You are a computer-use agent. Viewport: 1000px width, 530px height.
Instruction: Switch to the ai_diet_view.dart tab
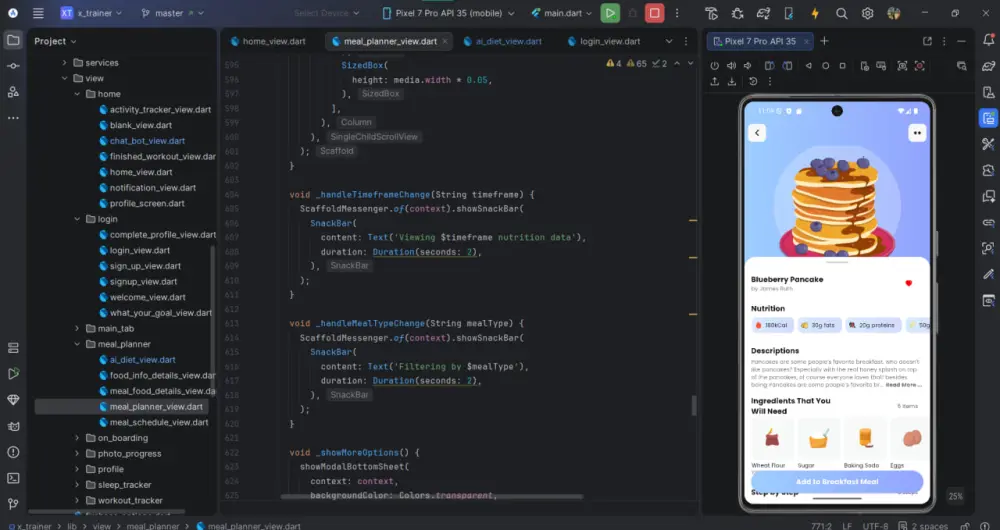click(x=503, y=41)
